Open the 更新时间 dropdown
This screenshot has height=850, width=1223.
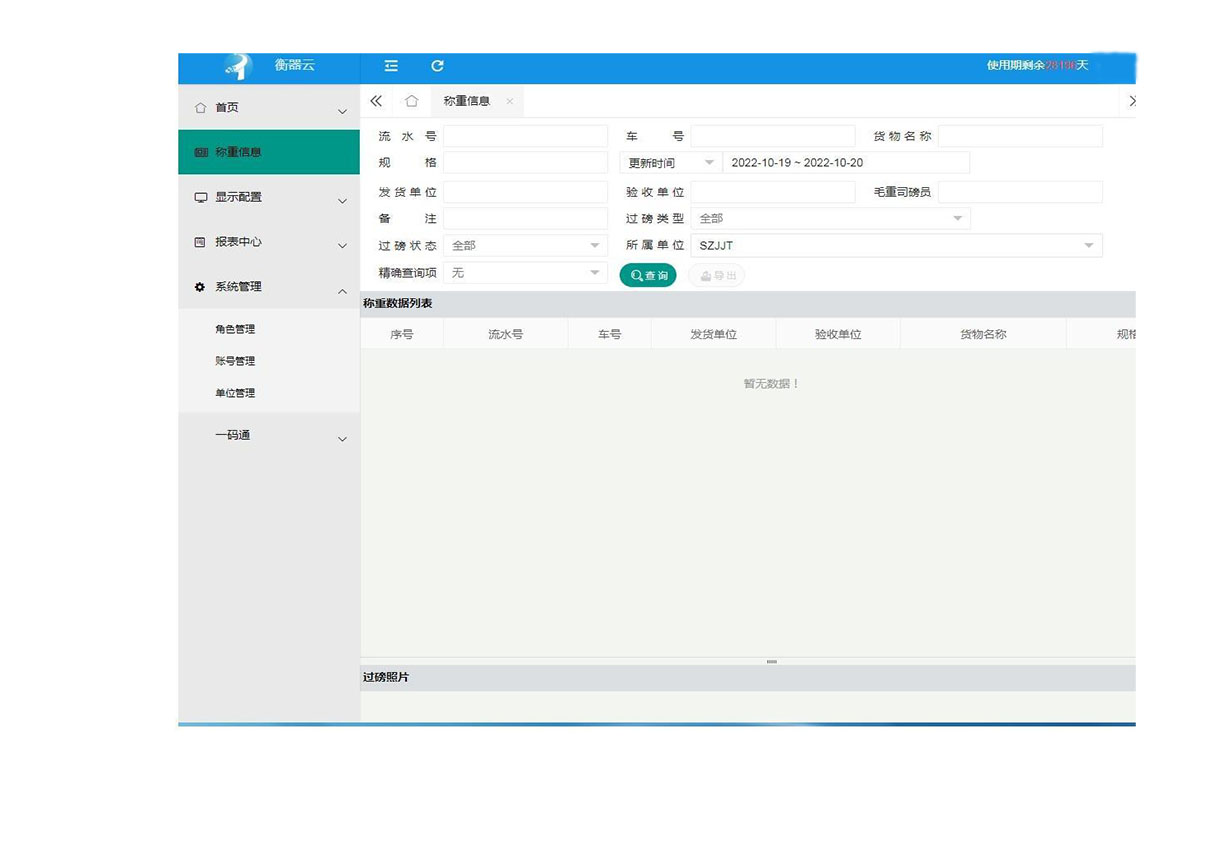pyautogui.click(x=670, y=163)
